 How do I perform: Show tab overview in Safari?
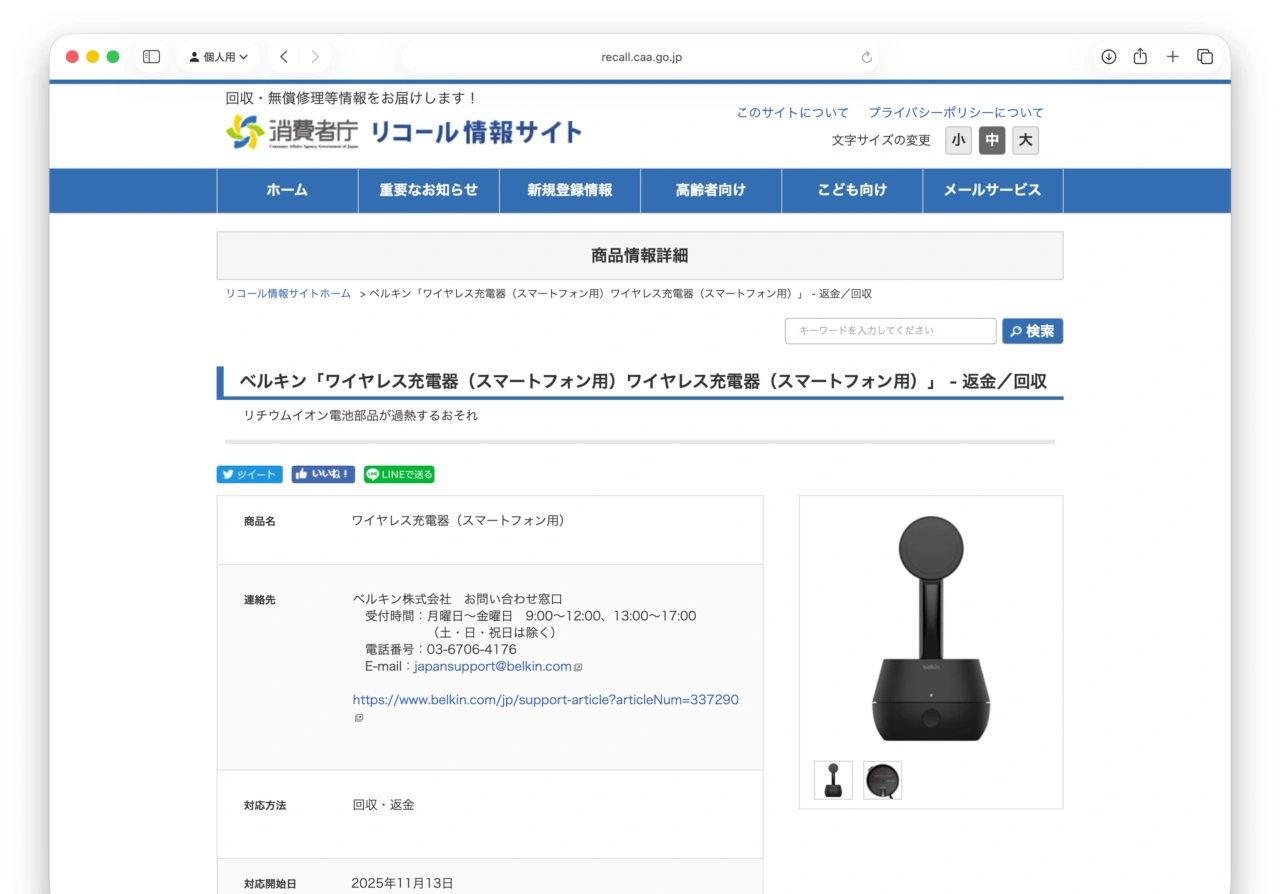(x=1205, y=57)
